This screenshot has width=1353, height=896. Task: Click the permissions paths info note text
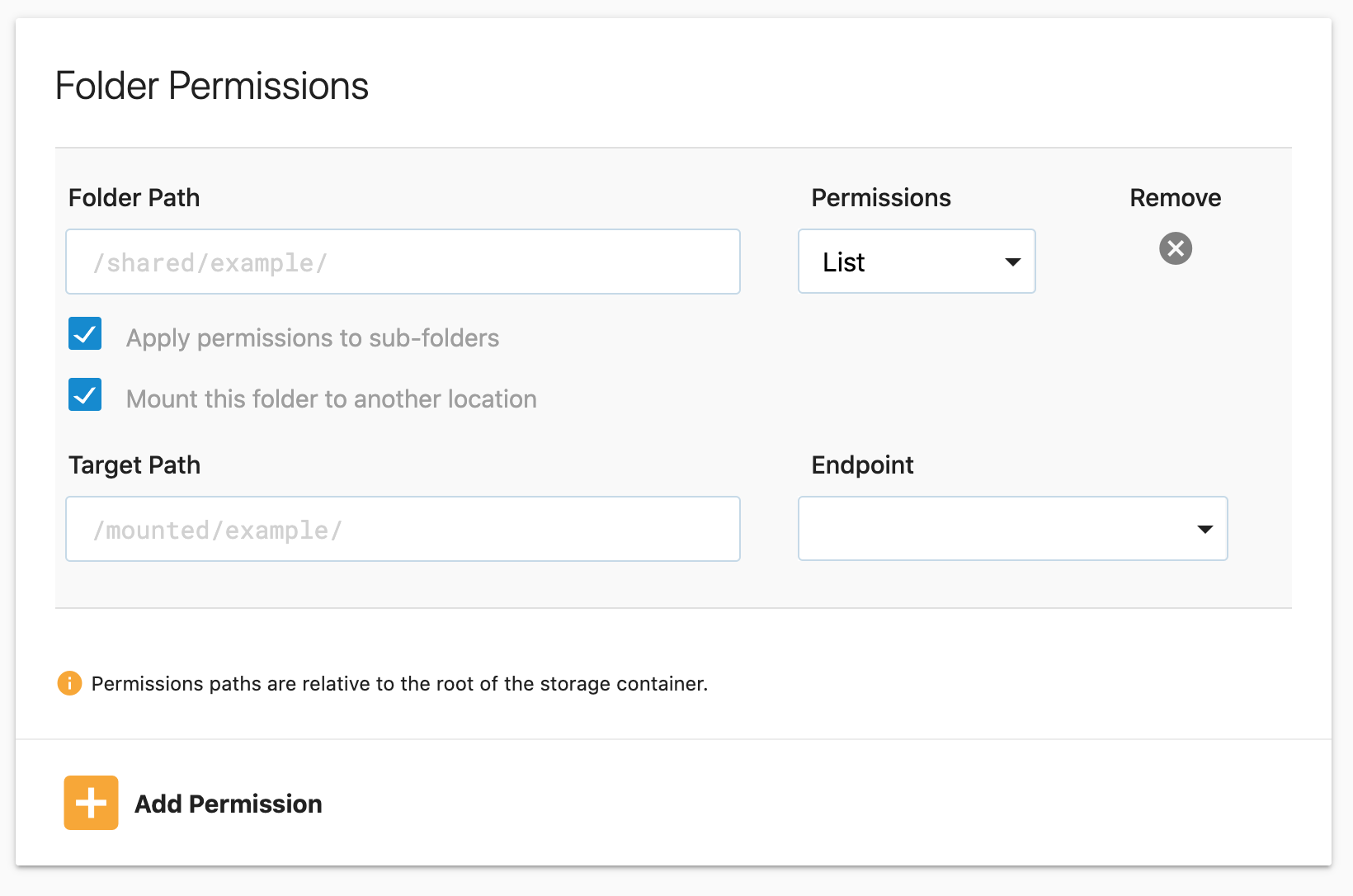(x=399, y=684)
